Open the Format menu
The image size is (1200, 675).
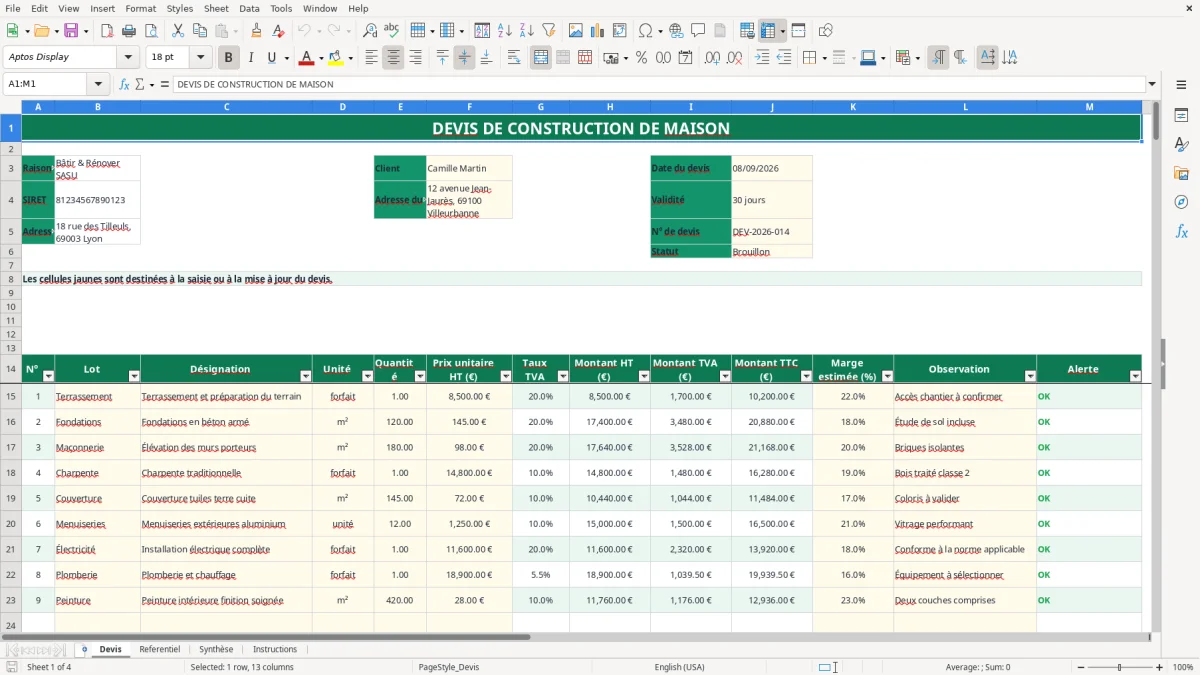[140, 8]
